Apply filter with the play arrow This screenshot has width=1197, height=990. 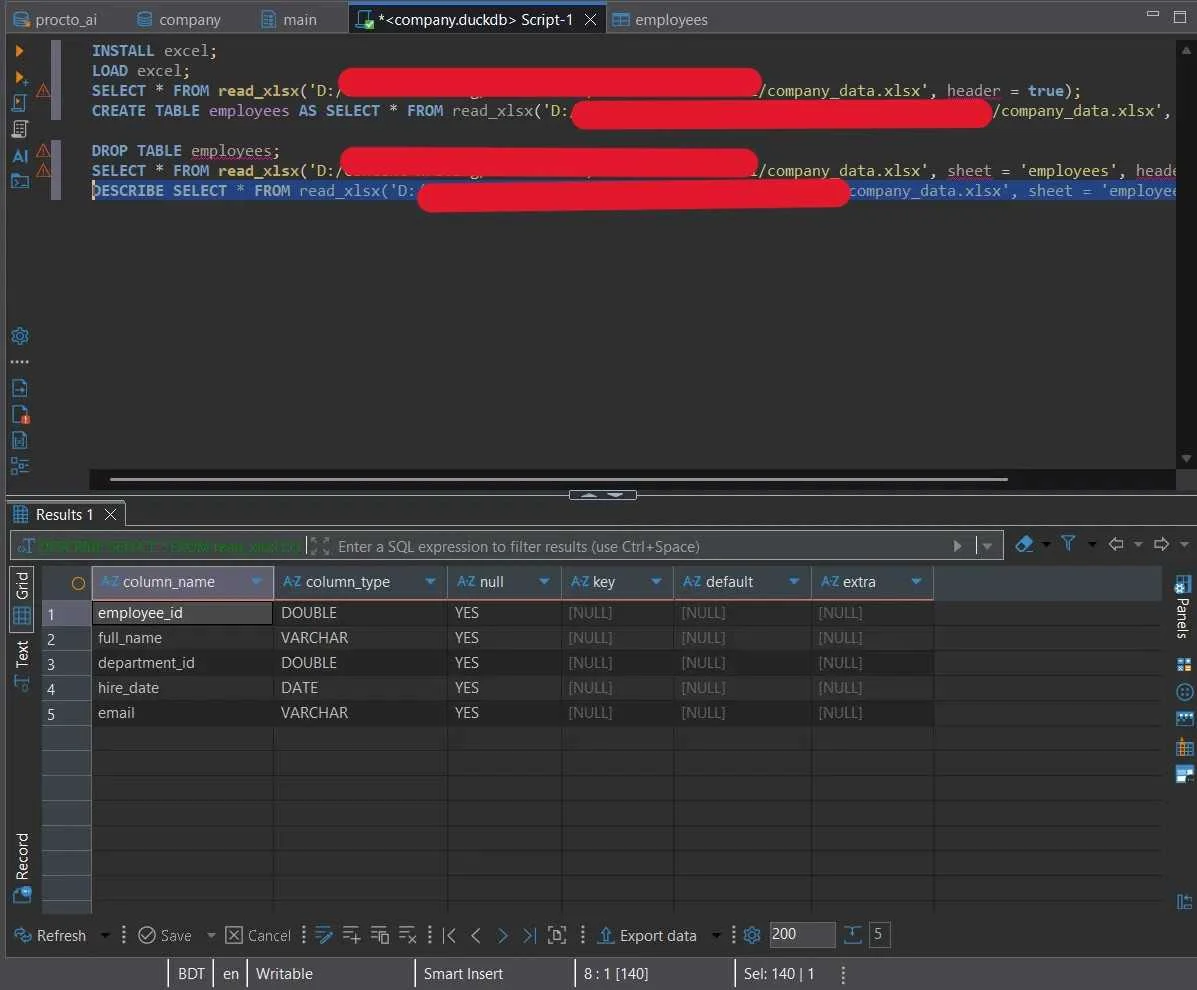coord(957,547)
